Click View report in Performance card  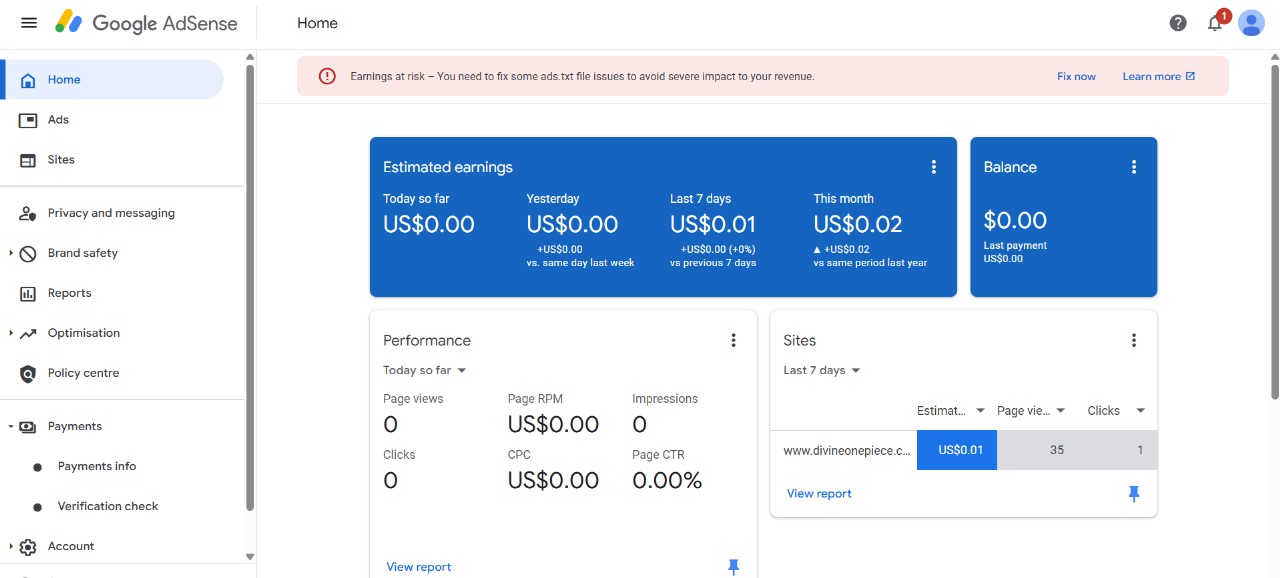click(x=419, y=567)
